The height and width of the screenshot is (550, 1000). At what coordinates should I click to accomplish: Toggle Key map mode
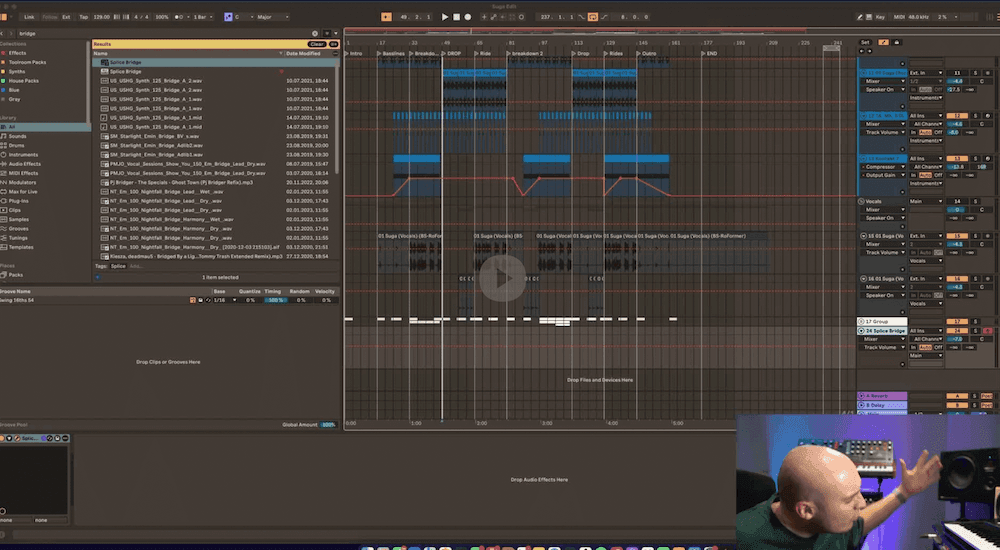click(x=881, y=17)
